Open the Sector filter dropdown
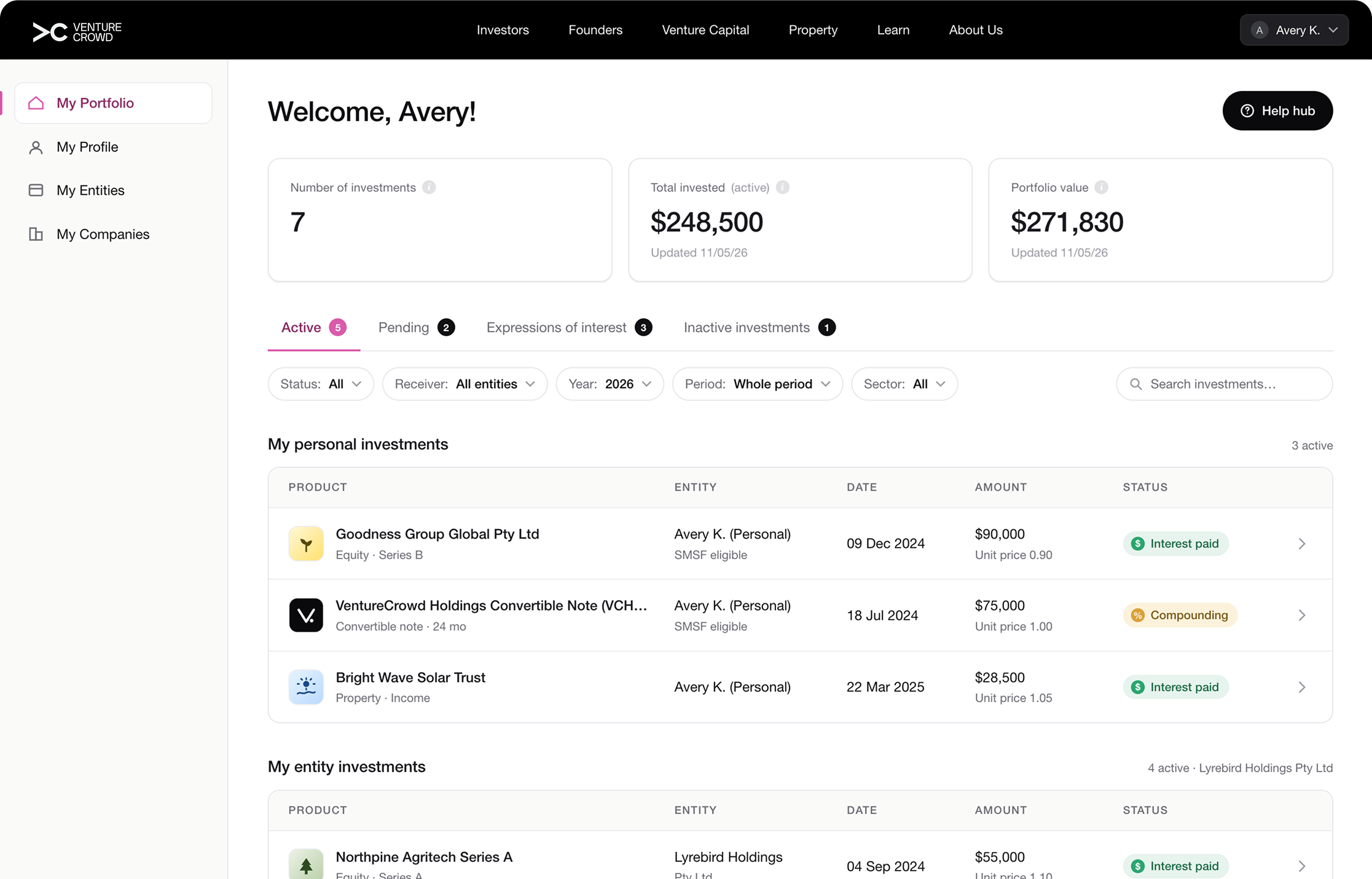The image size is (1372, 879). [x=904, y=384]
